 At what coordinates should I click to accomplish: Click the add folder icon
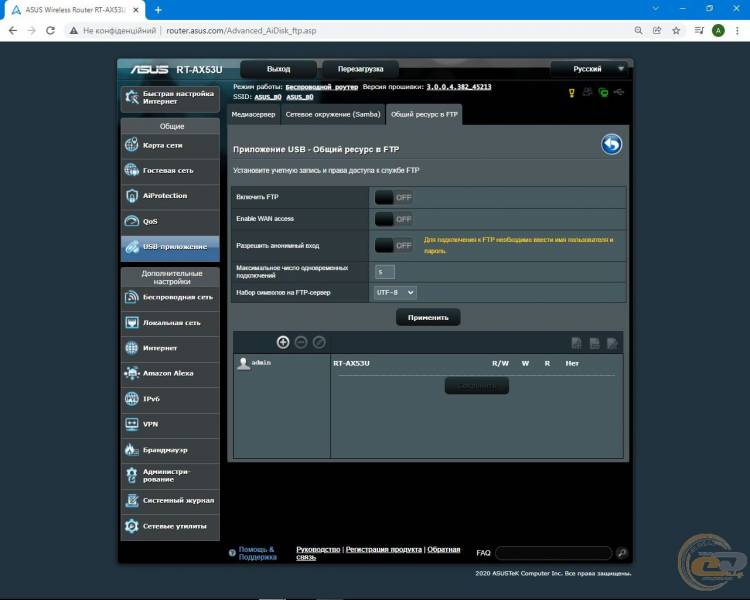click(x=577, y=343)
